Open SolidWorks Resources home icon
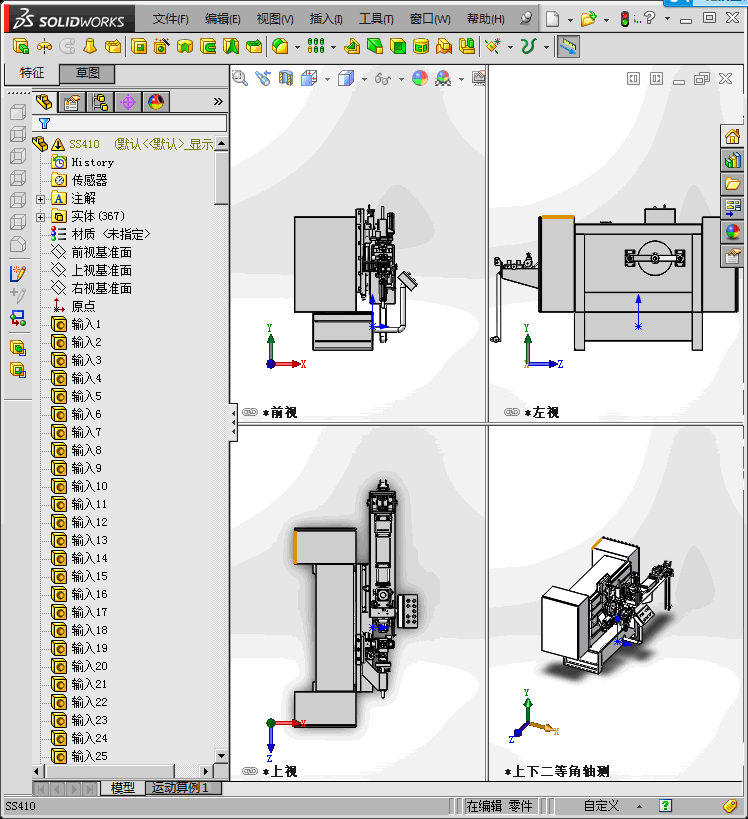 point(732,137)
